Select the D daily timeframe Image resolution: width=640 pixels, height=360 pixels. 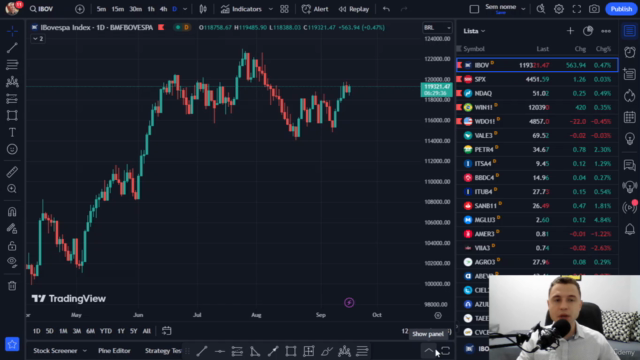point(175,9)
